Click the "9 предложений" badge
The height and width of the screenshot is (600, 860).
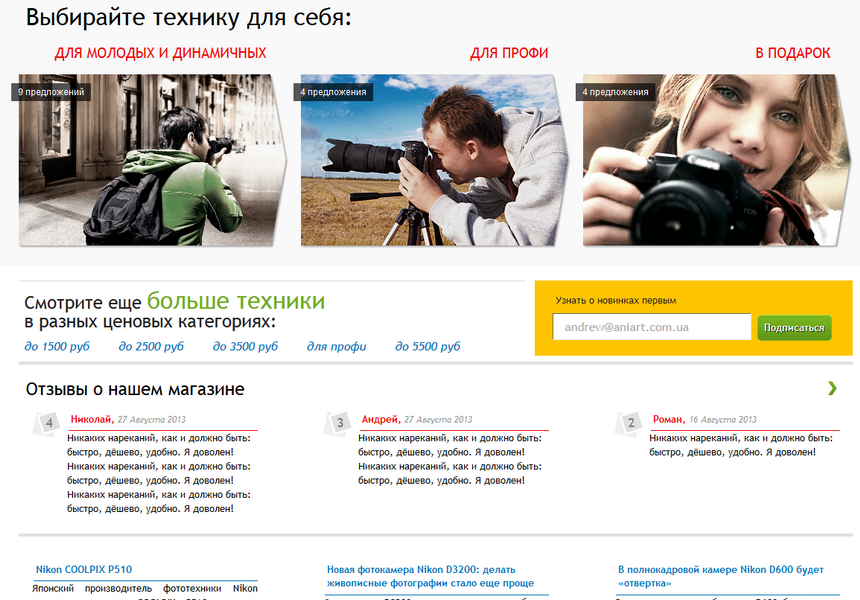[50, 92]
